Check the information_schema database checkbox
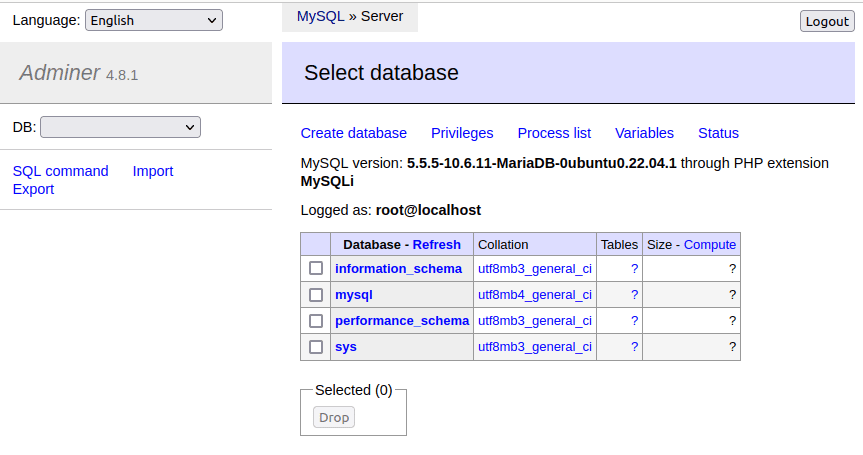 click(316, 268)
